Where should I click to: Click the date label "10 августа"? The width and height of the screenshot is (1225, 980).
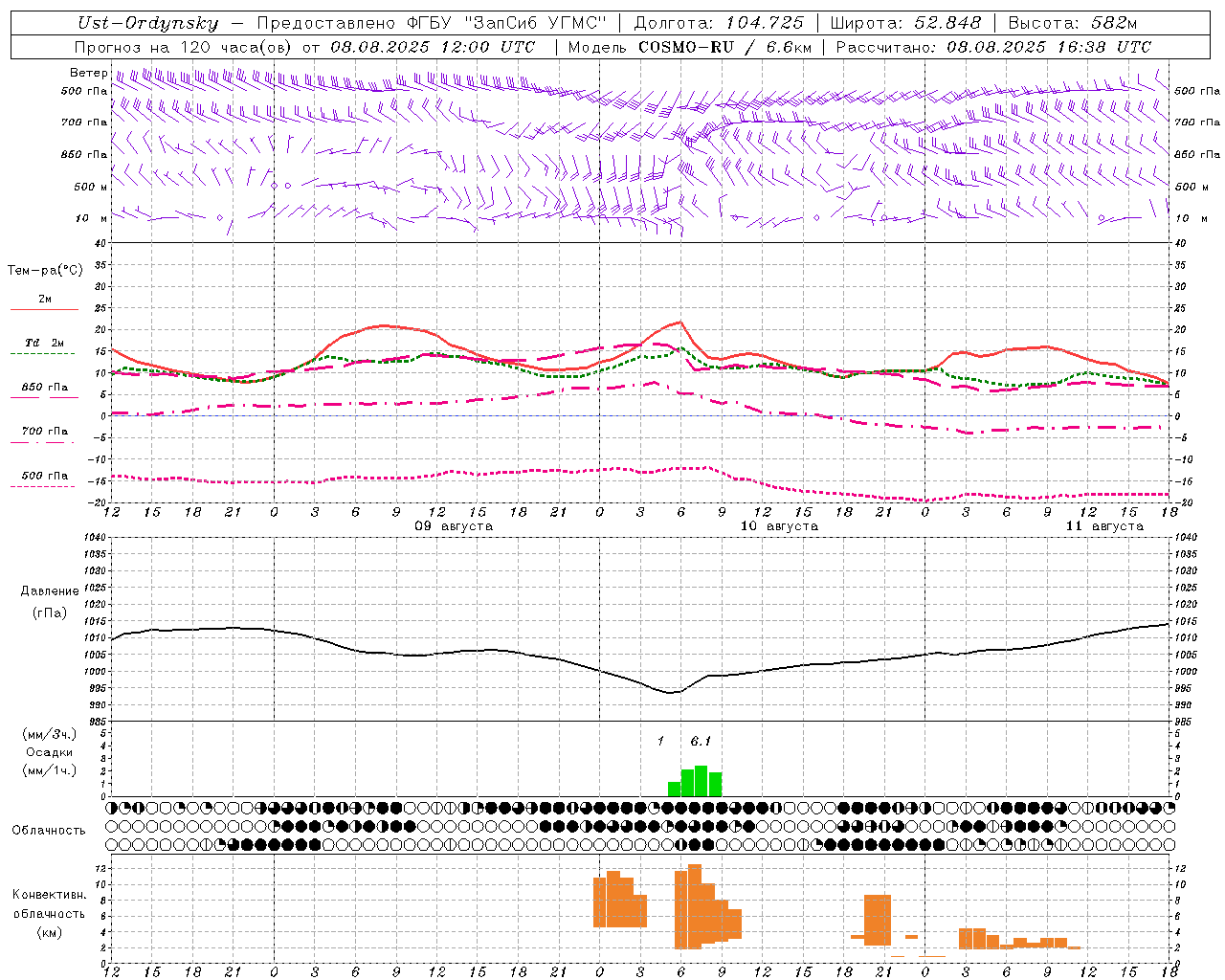(779, 526)
